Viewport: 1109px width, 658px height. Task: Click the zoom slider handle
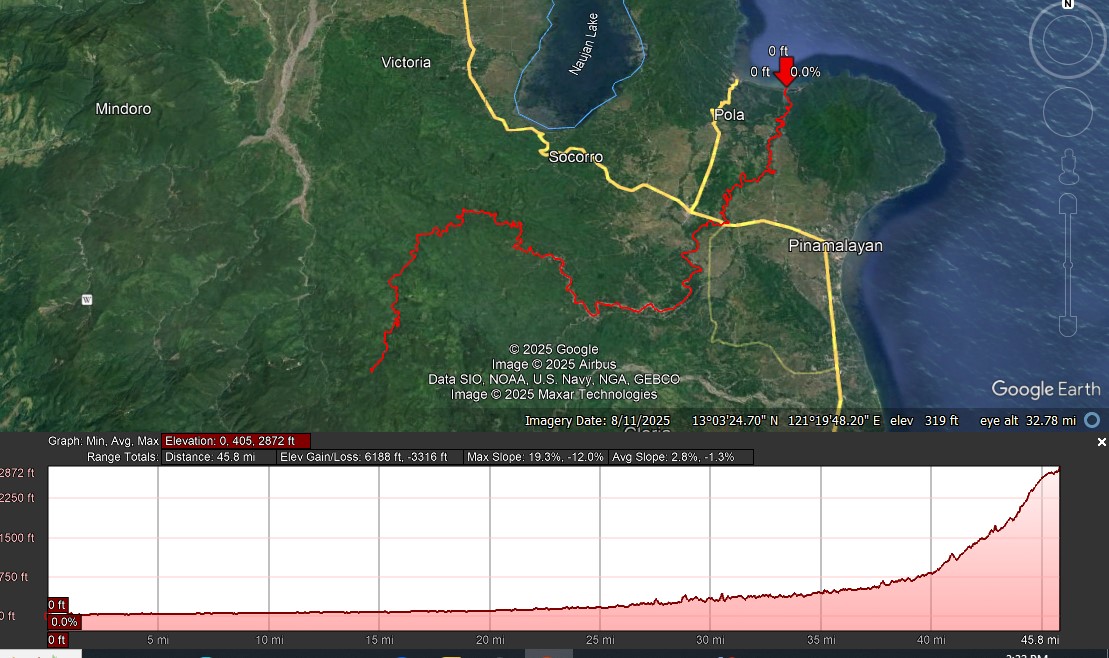click(x=1068, y=265)
